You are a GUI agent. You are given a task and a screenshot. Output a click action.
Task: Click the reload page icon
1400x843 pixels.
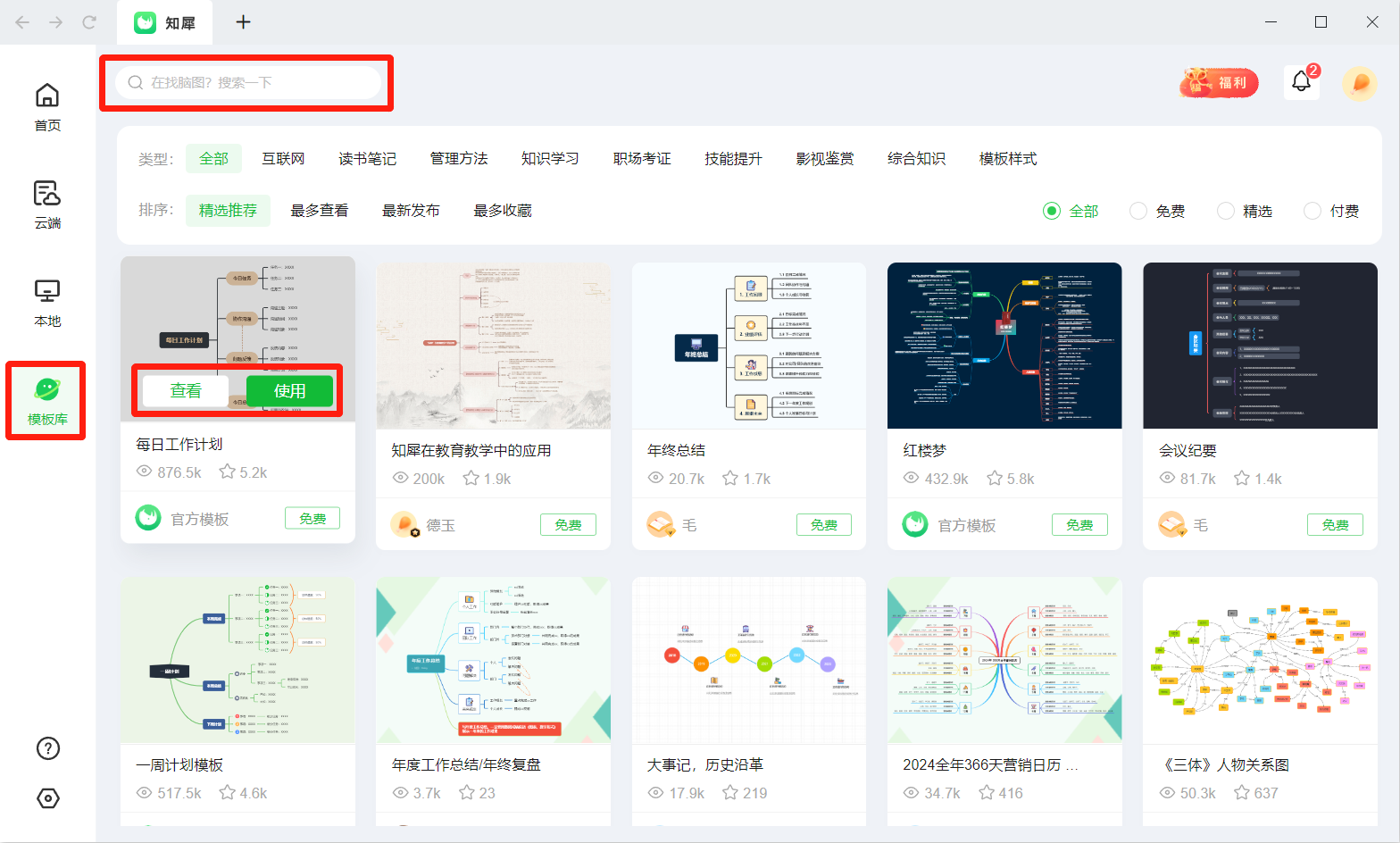[89, 22]
